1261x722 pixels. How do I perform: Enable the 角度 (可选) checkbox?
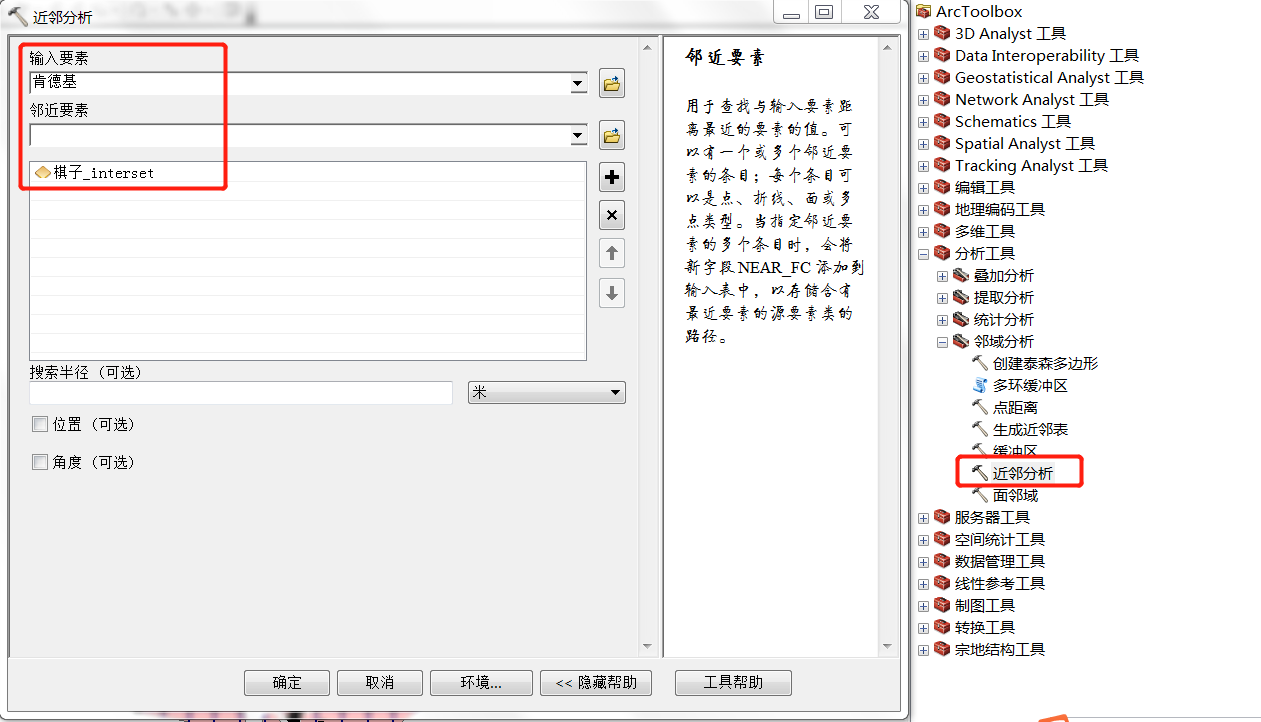point(40,462)
